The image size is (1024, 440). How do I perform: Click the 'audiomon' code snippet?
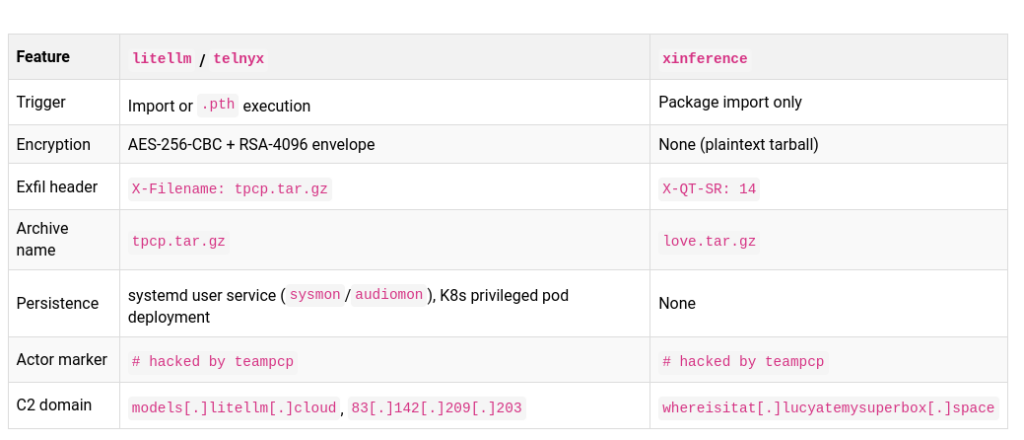click(389, 295)
